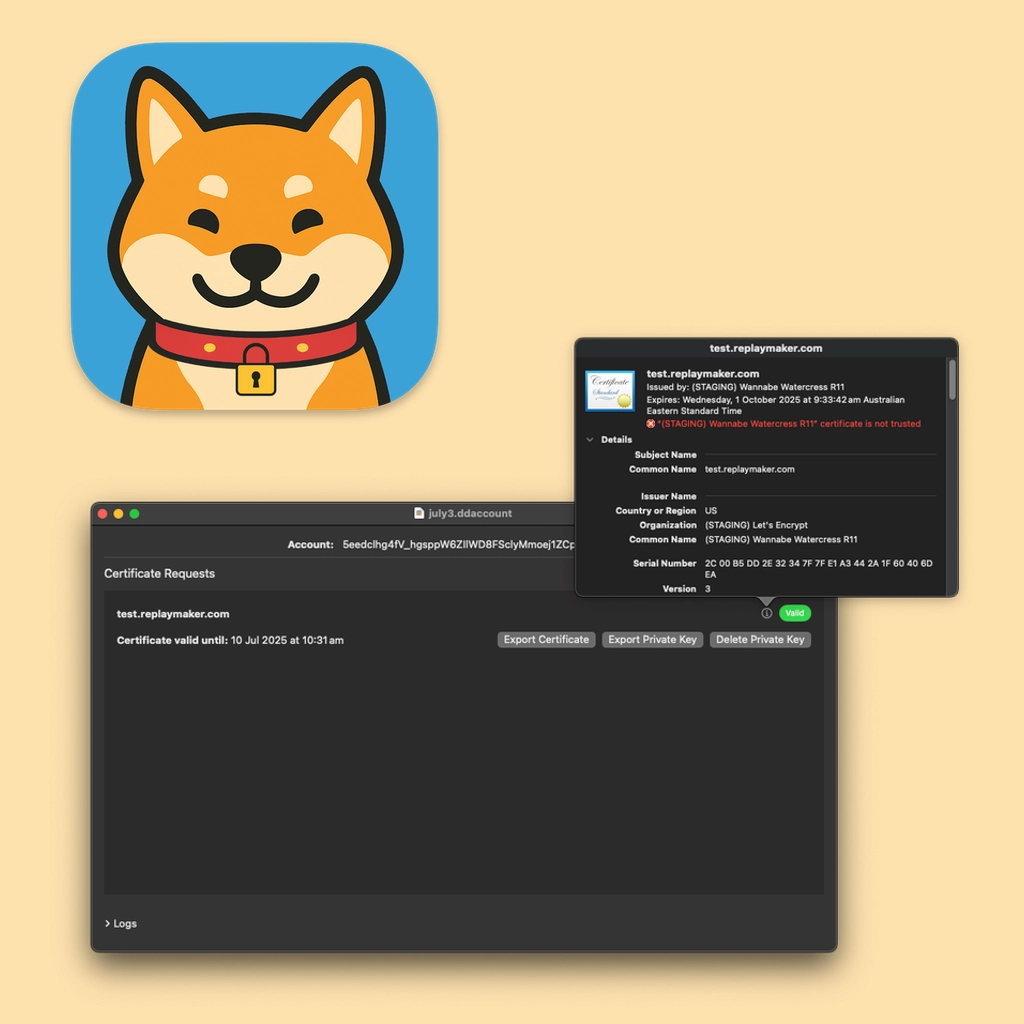Click the Export Certificate button

point(546,639)
